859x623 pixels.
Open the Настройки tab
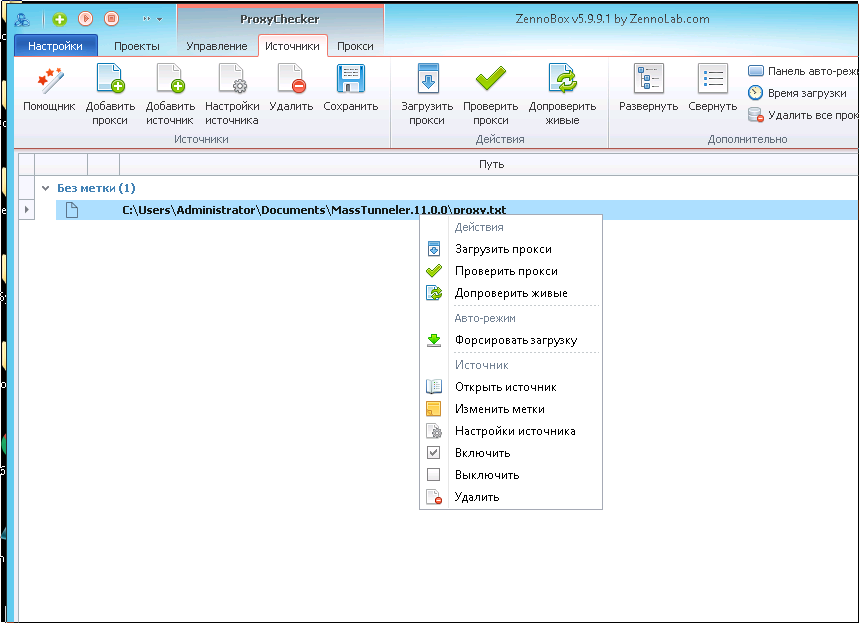pyautogui.click(x=55, y=46)
